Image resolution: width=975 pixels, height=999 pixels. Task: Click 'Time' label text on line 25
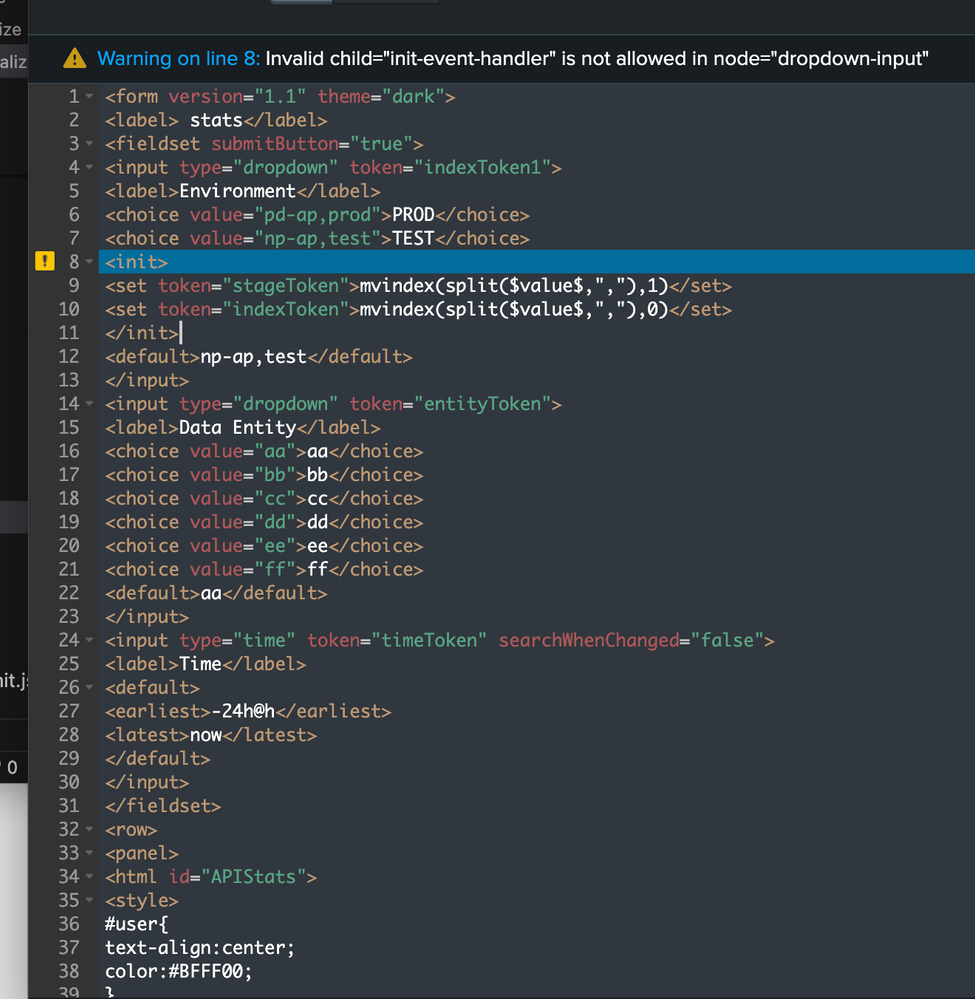(x=200, y=664)
